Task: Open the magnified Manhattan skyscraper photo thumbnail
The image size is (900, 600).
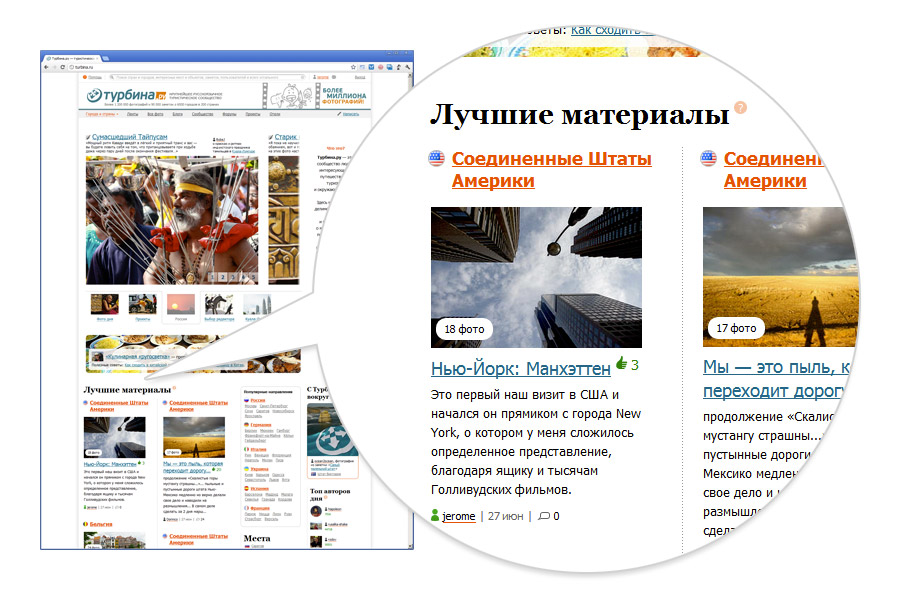Action: point(536,277)
